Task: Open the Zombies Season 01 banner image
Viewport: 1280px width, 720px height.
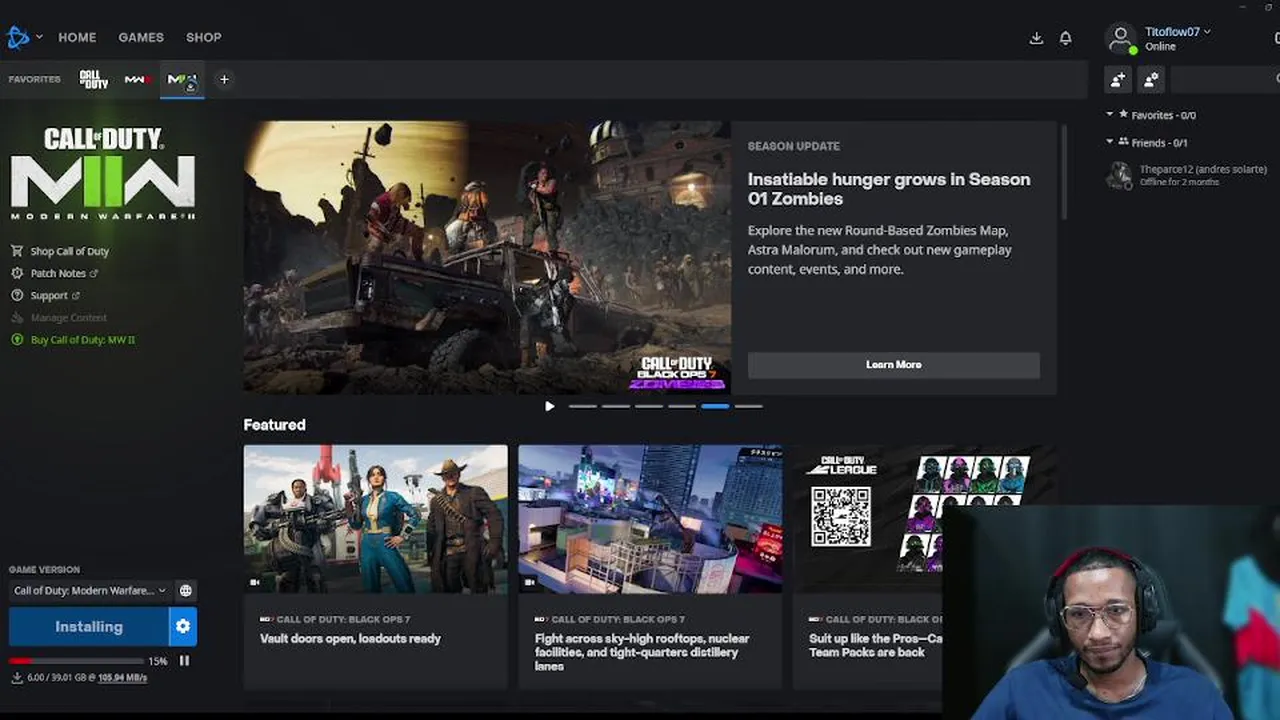Action: [487, 258]
